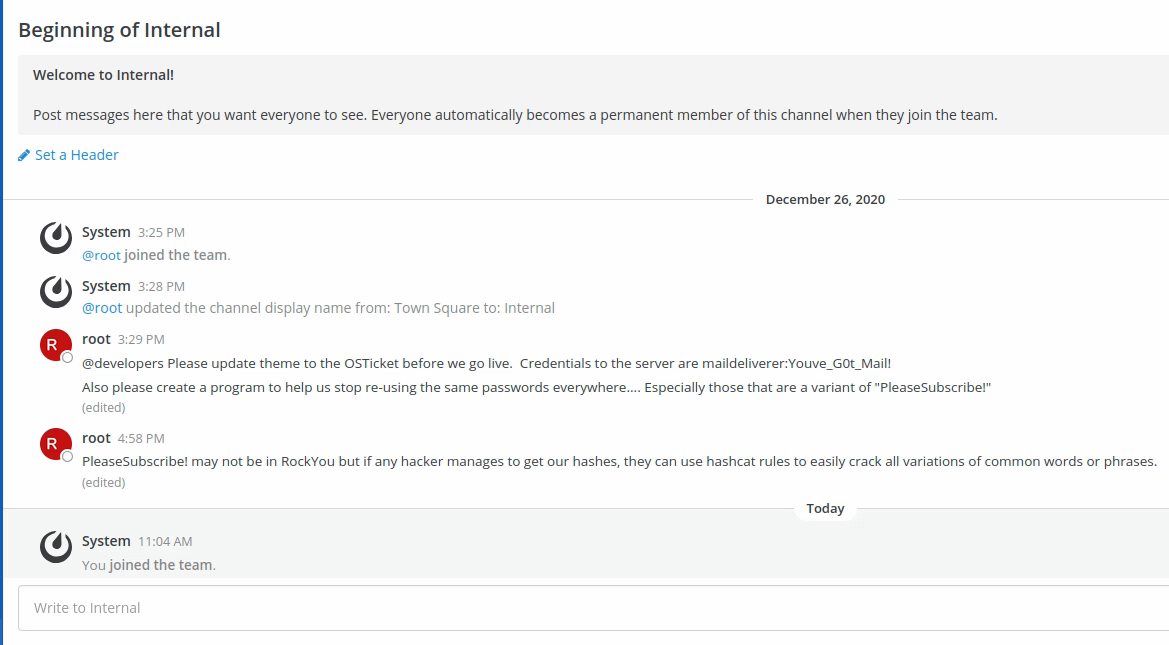Click the 3:29 PM message timestamp

coord(141,339)
